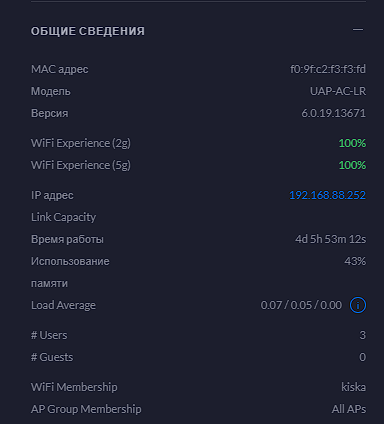Click the # Guests count value
Viewport: 384px width, 424px height.
point(363,357)
